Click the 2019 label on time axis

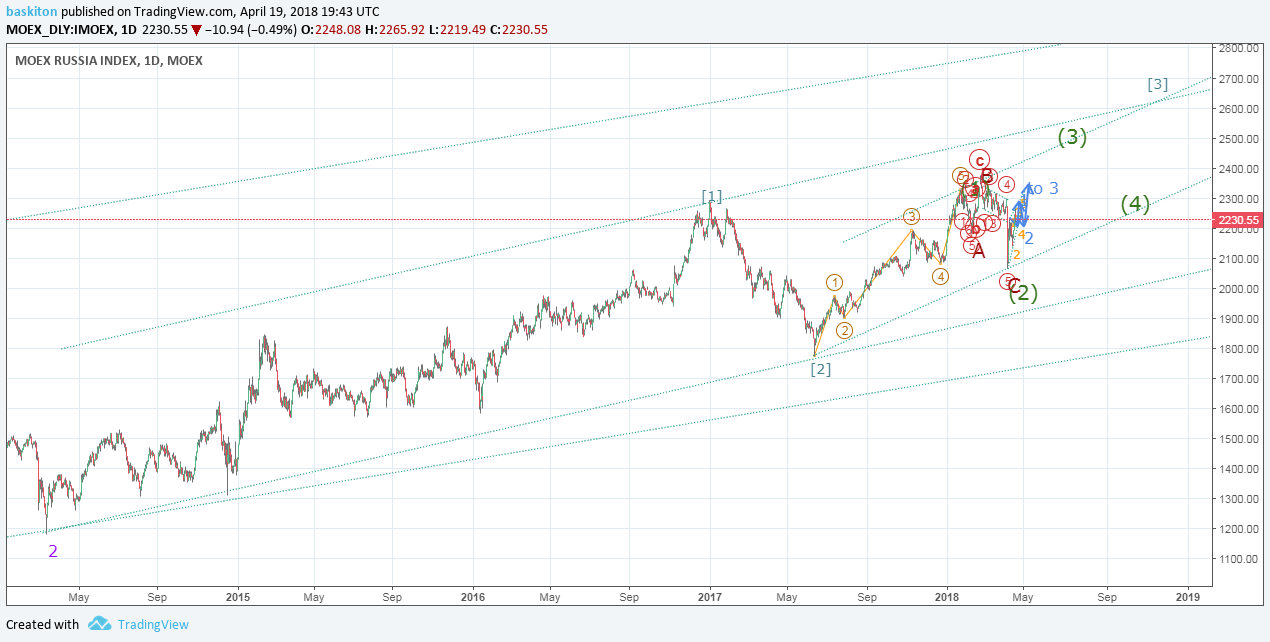(1188, 595)
